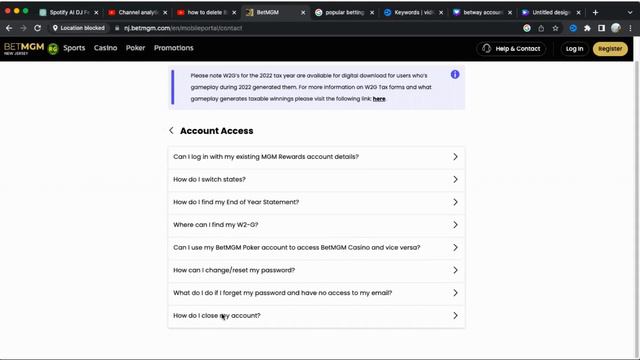This screenshot has width=640, height=360.
Task: Click the Google icon in toolbar
Action: point(527,28)
